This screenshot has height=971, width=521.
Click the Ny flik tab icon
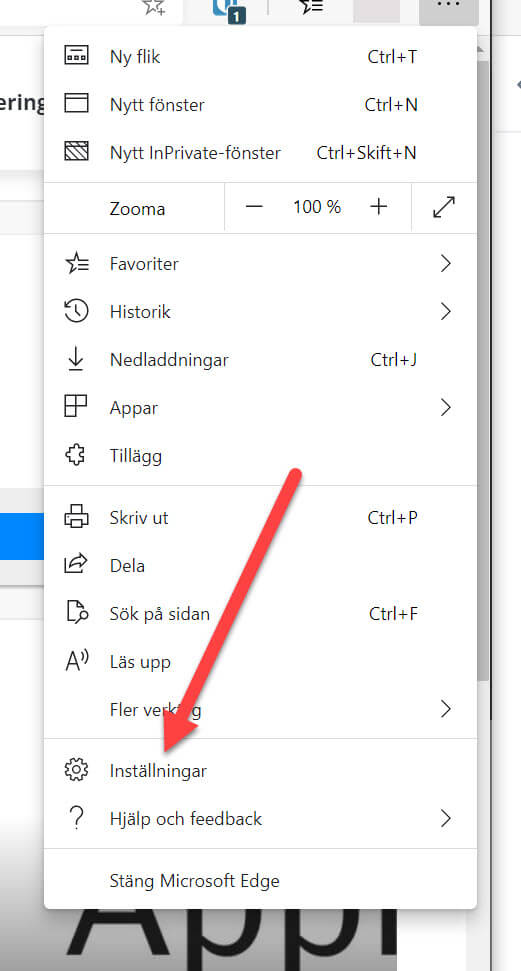pos(76,56)
